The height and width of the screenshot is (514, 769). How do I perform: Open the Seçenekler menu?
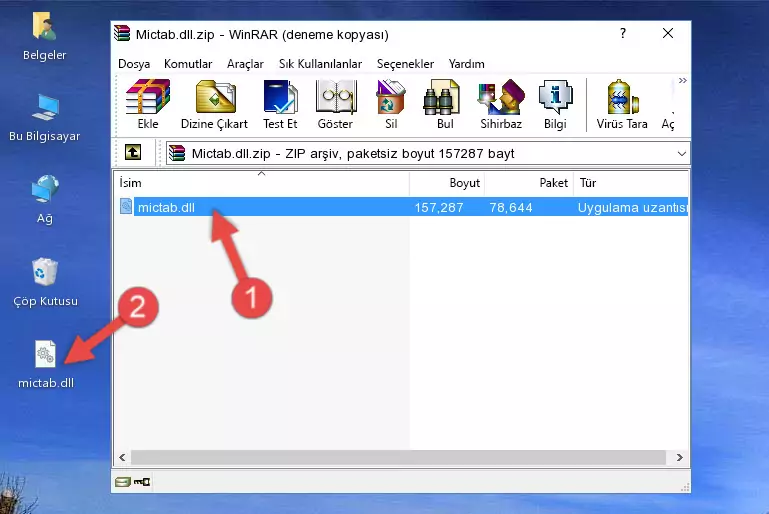405,64
